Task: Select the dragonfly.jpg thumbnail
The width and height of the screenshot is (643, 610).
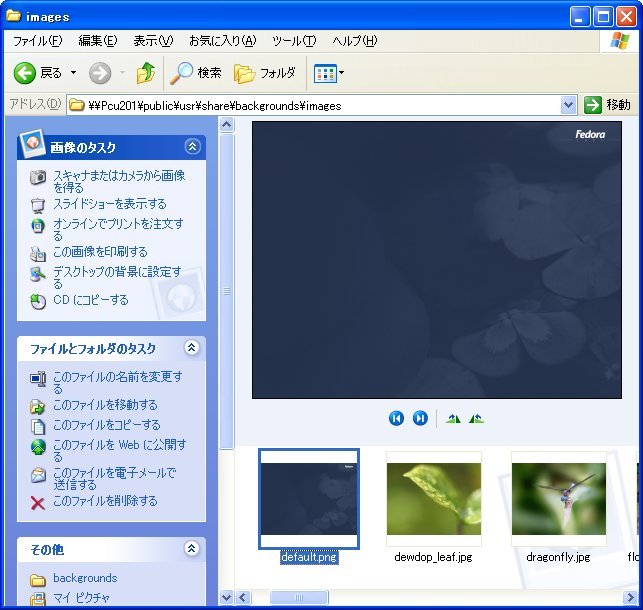Action: [x=559, y=499]
